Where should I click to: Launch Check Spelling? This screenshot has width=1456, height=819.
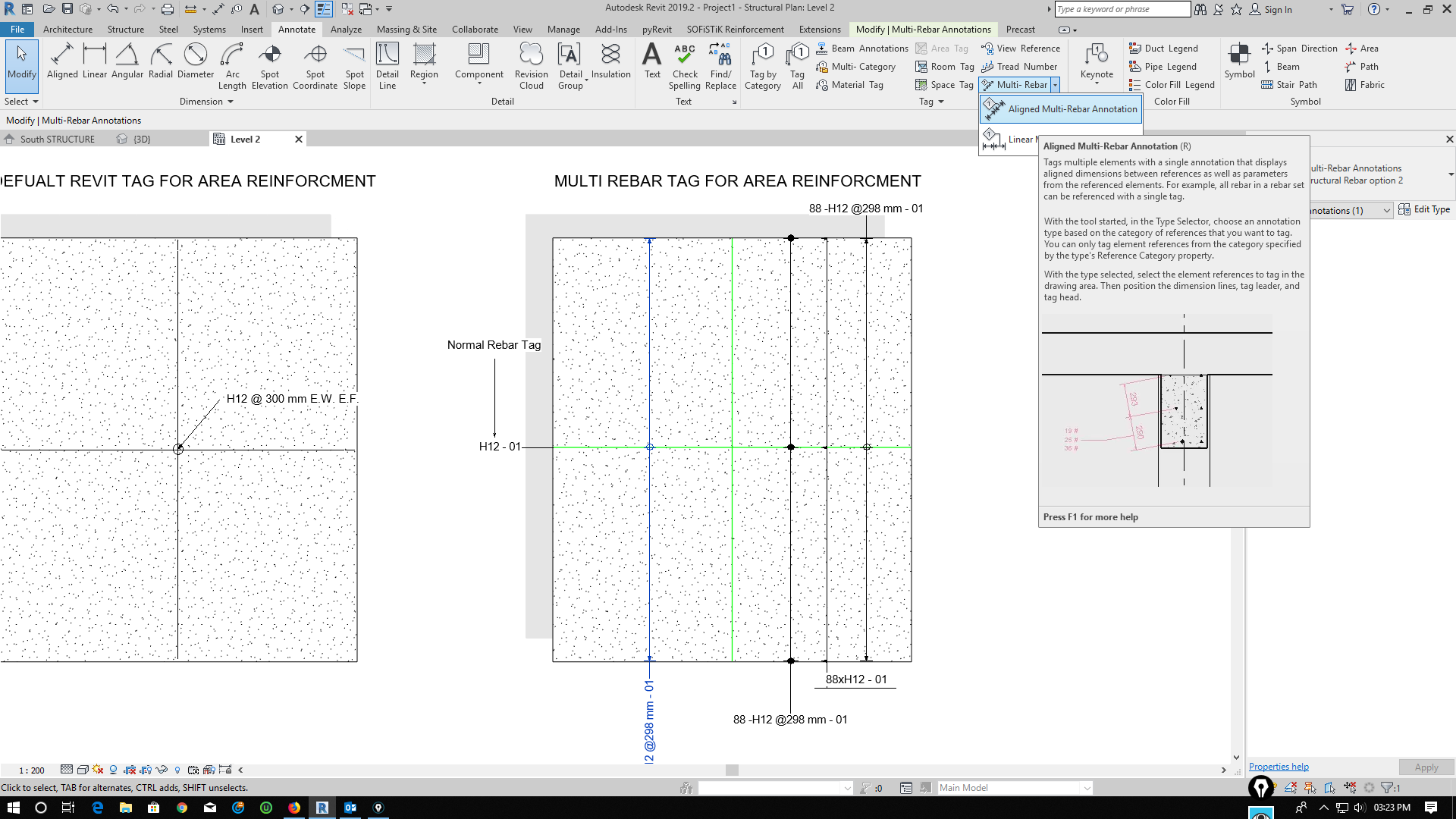[685, 66]
